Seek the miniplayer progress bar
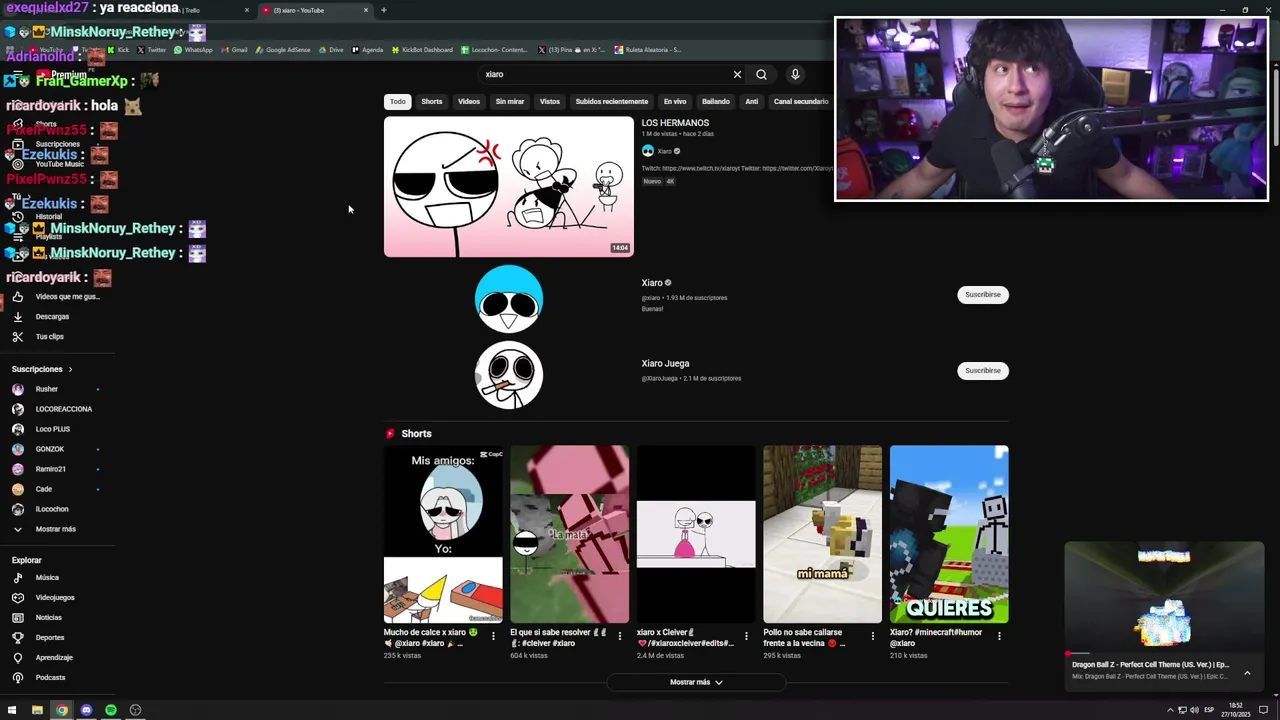 coord(1164,653)
